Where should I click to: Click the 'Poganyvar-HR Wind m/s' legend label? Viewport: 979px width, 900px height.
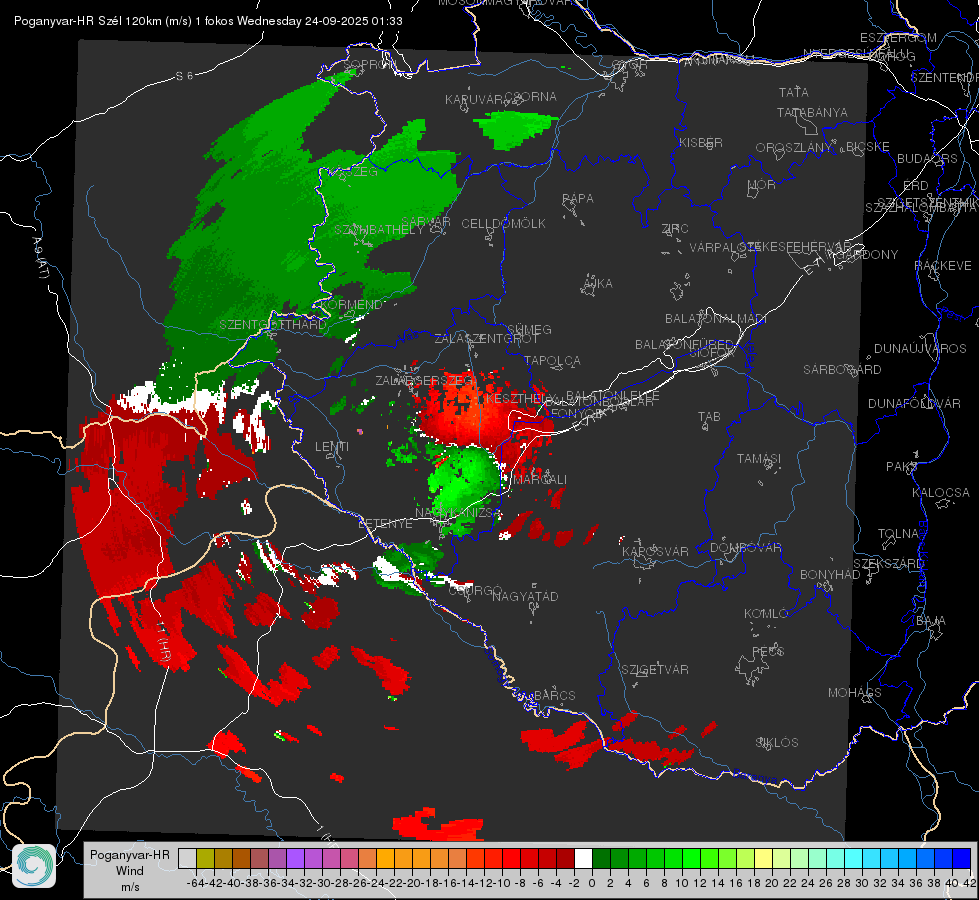click(130, 871)
